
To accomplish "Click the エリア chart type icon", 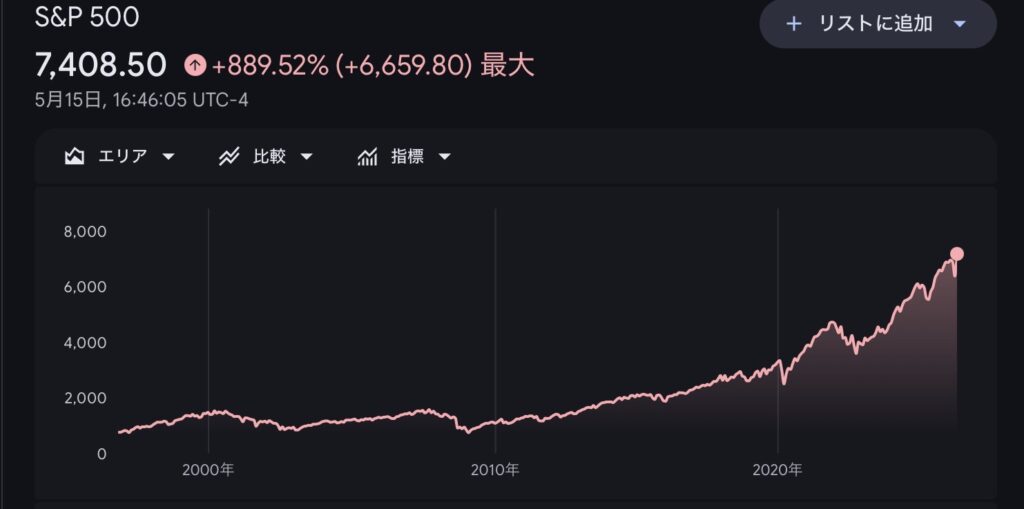I will (x=74, y=157).
